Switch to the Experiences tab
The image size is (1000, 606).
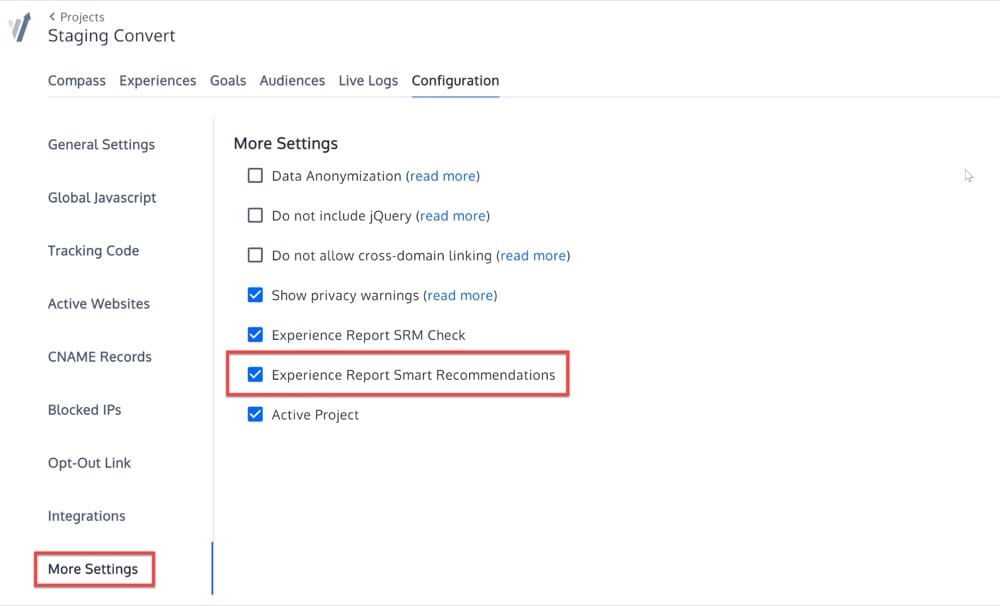point(157,81)
